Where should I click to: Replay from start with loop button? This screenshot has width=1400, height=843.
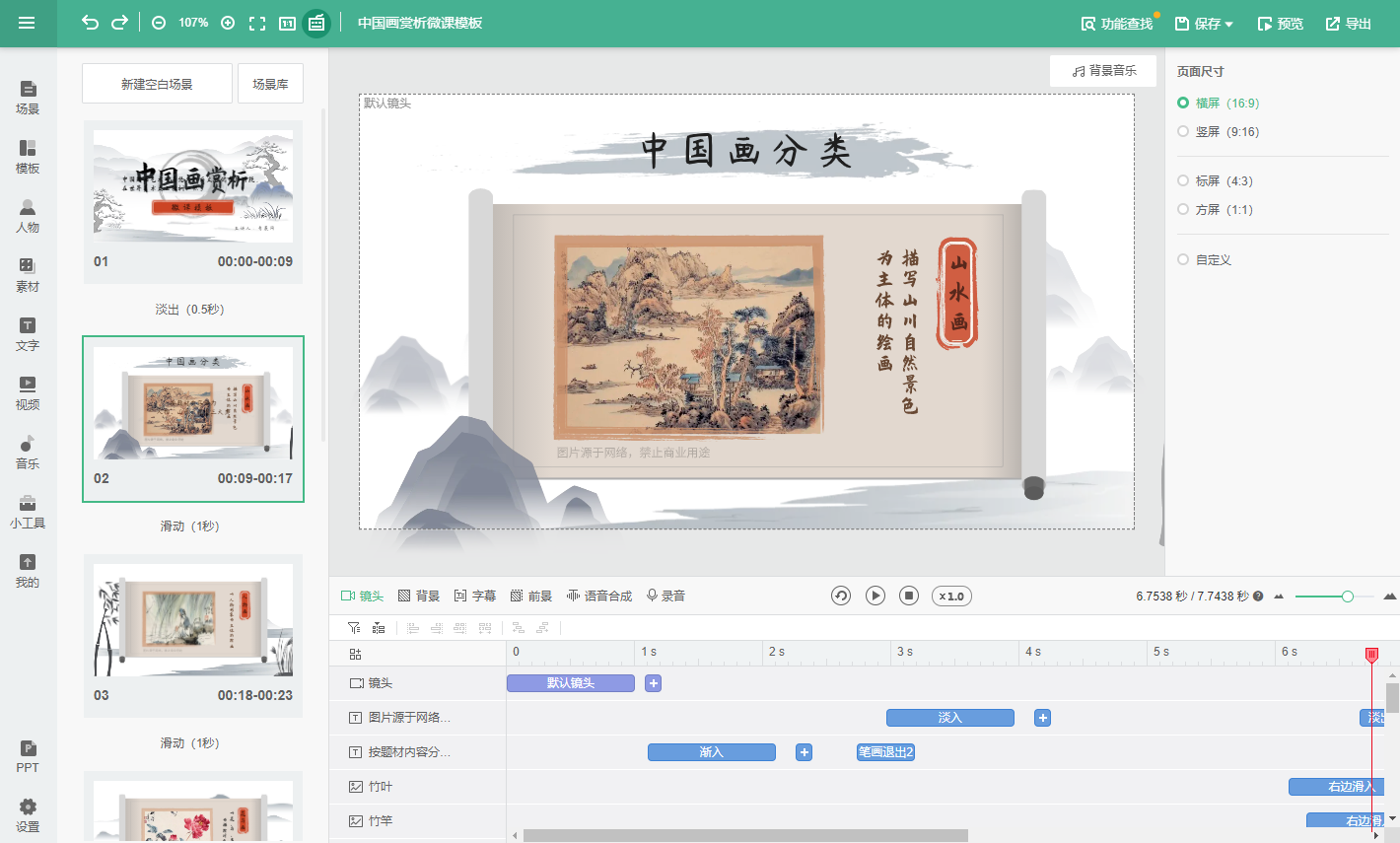841,596
